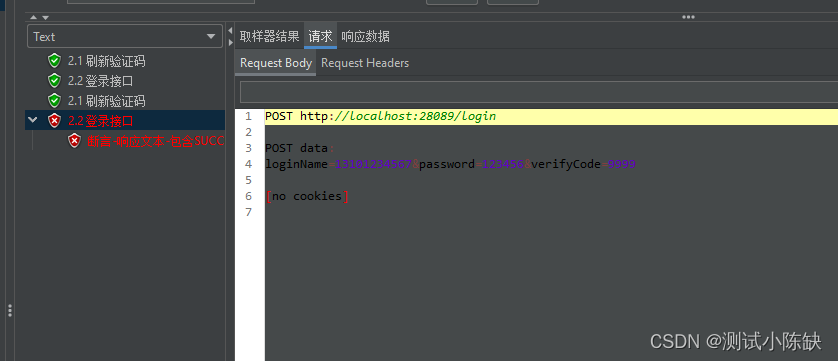Click the vertical three-dot handle at left edge
The width and height of the screenshot is (838, 361).
pyautogui.click(x=10, y=310)
